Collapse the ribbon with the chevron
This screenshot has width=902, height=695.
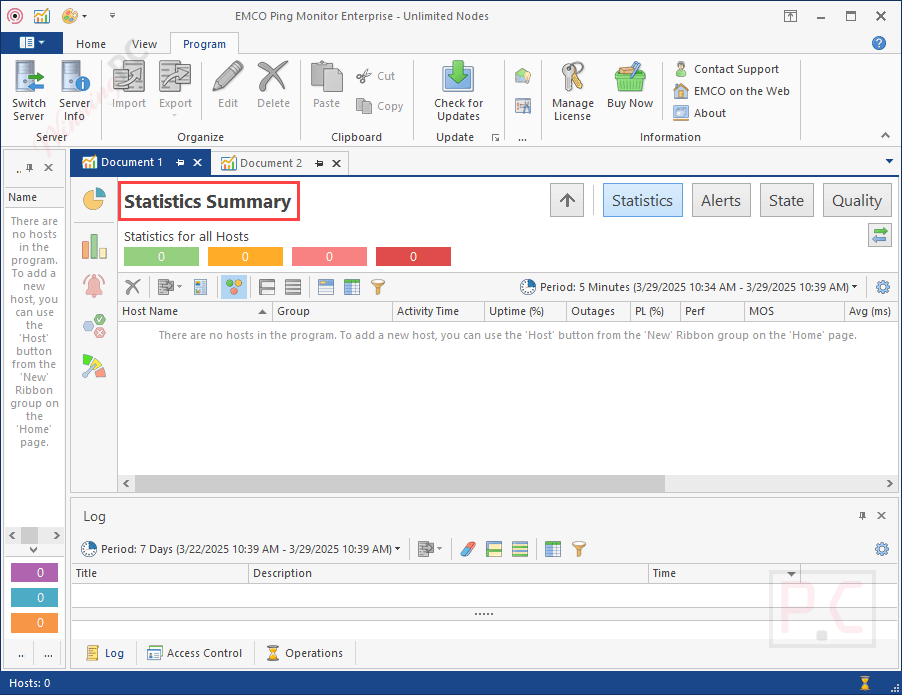885,135
